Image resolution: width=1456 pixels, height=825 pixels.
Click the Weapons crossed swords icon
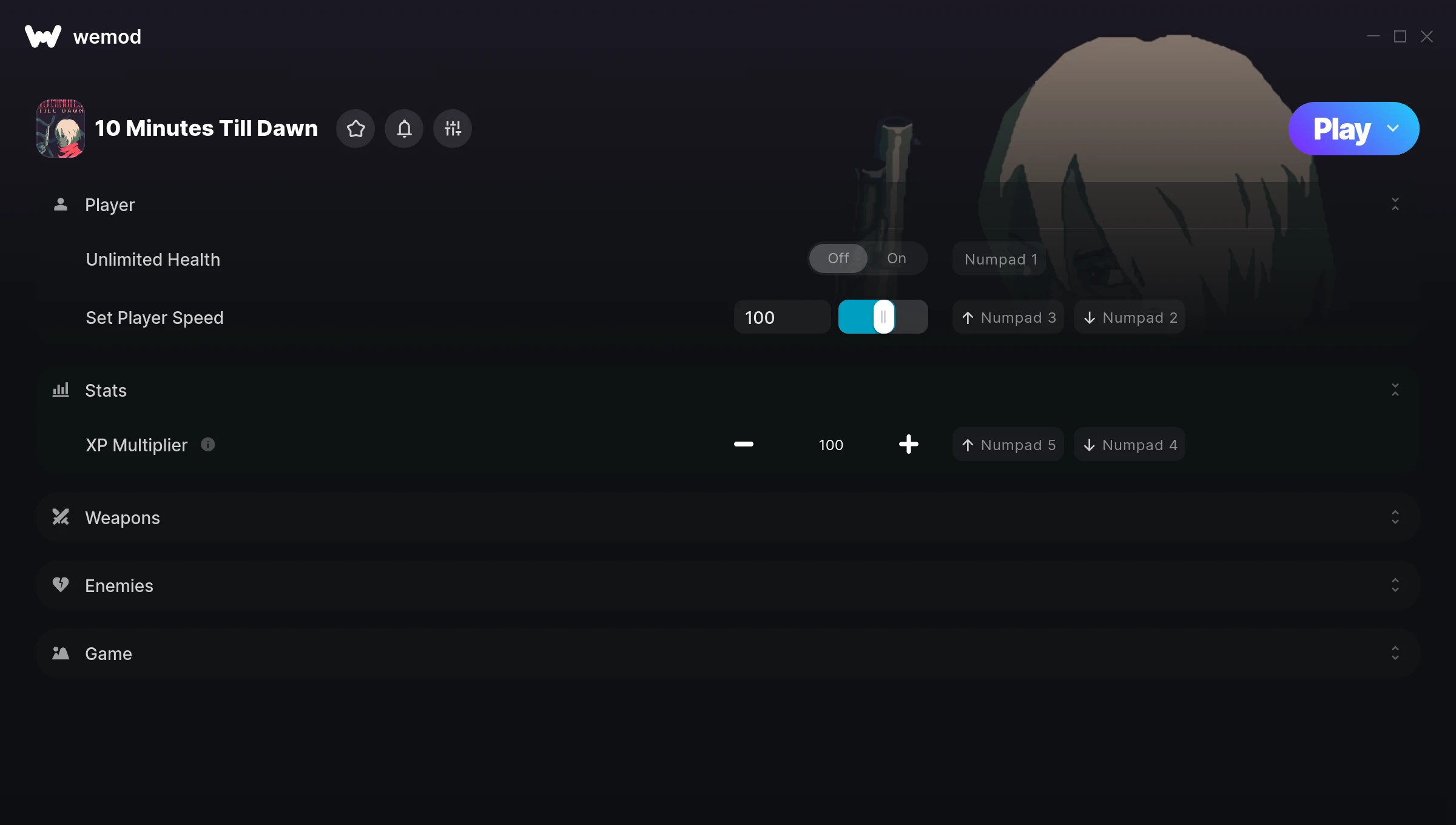click(61, 517)
